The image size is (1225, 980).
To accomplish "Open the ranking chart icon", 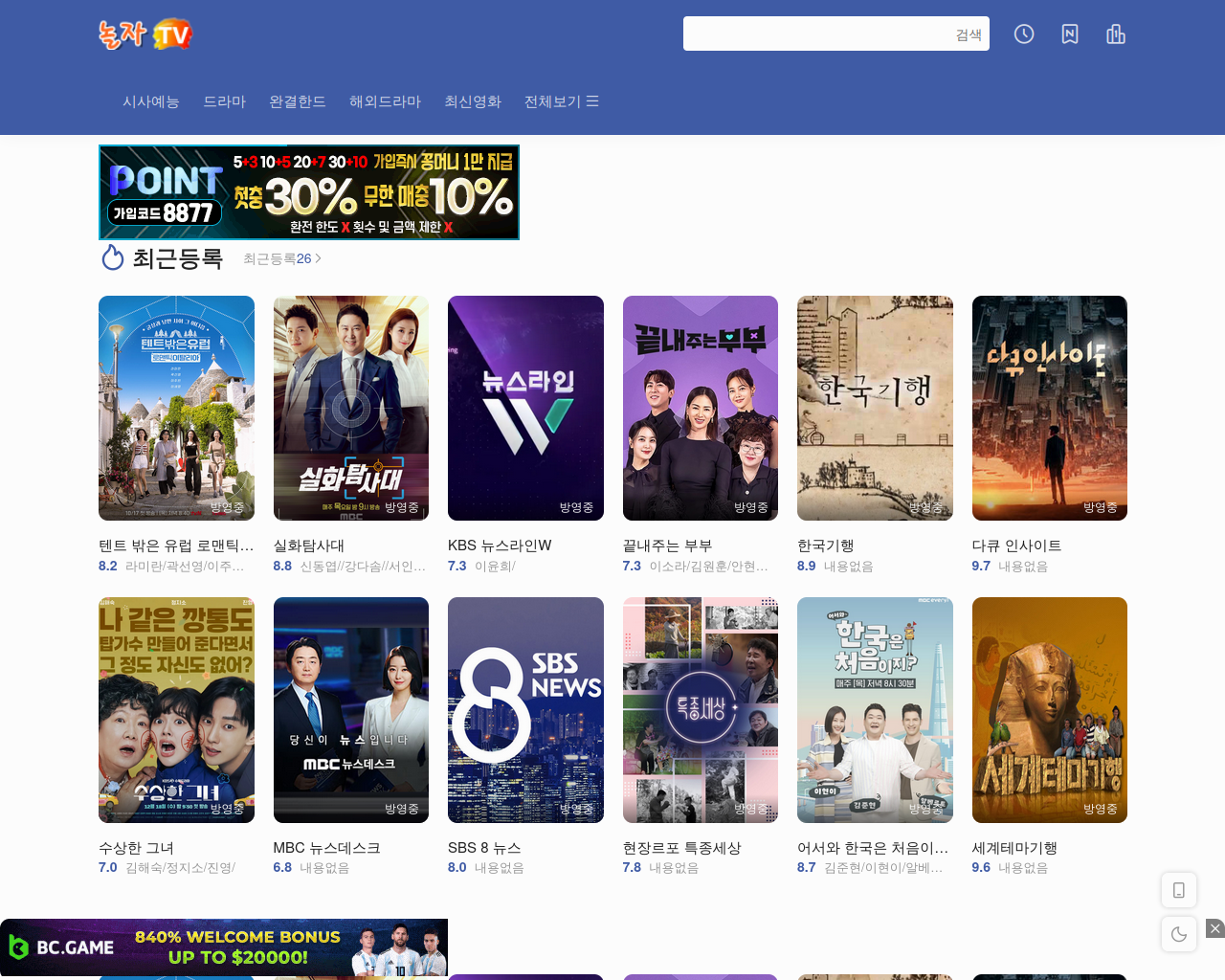I will 1116,34.
